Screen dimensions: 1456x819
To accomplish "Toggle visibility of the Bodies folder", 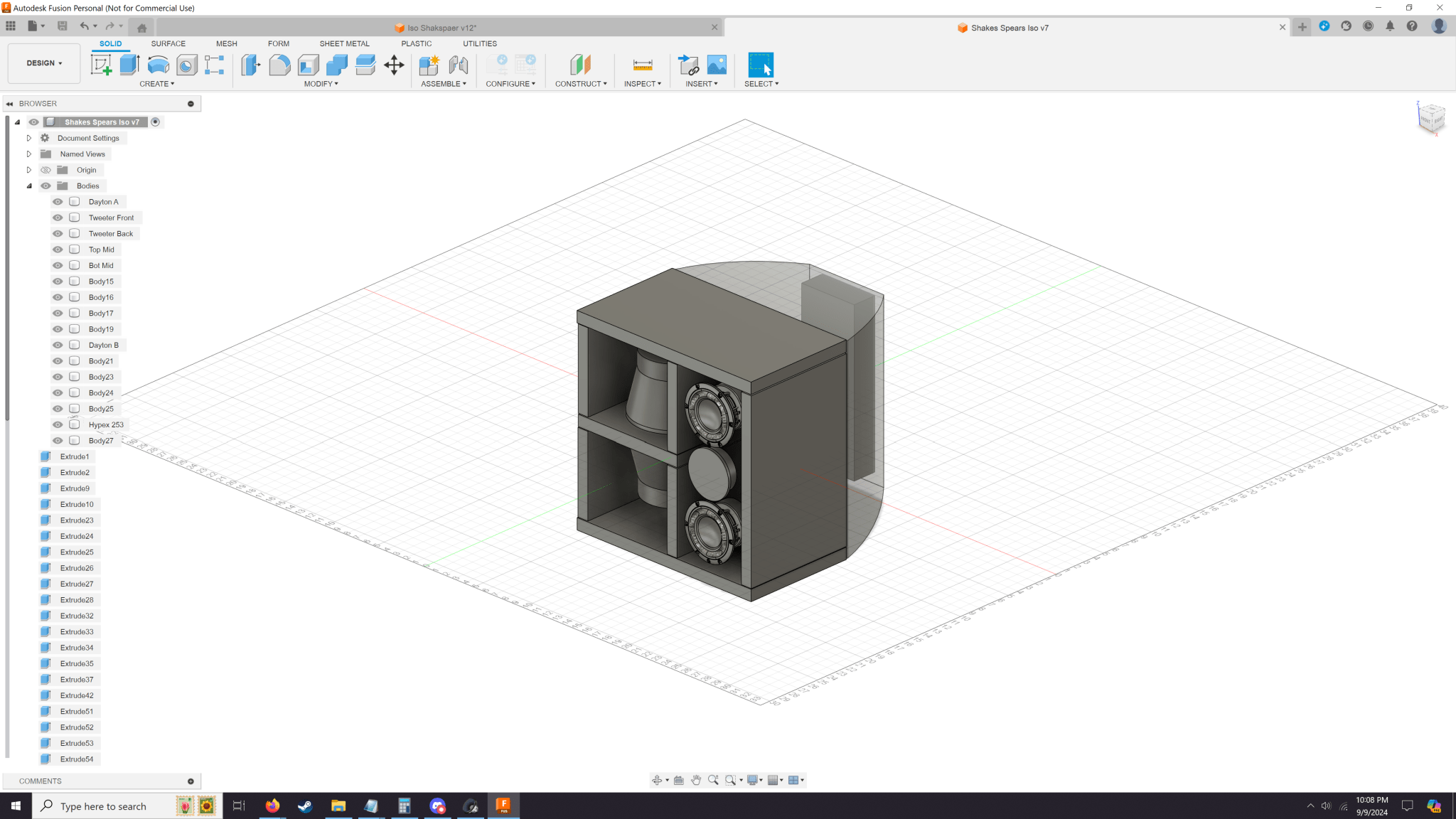I will point(46,186).
